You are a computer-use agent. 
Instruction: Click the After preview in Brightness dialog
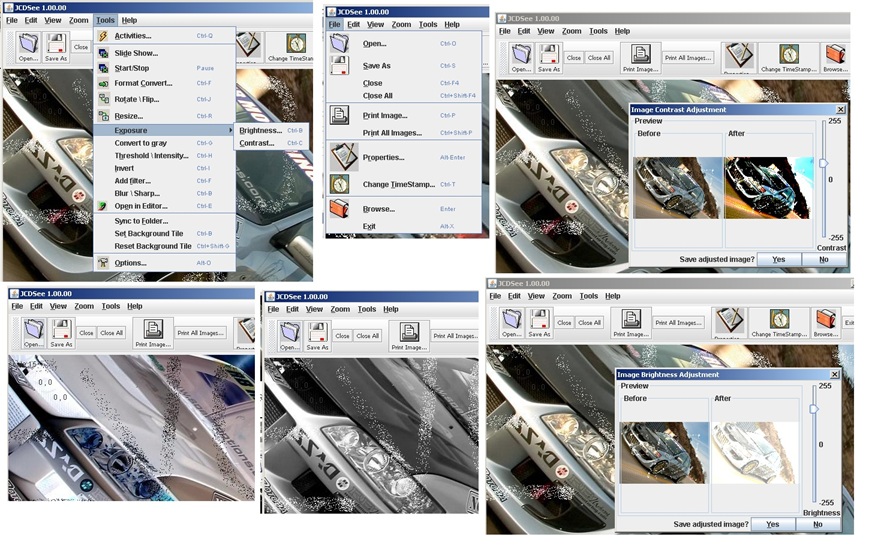pos(755,453)
